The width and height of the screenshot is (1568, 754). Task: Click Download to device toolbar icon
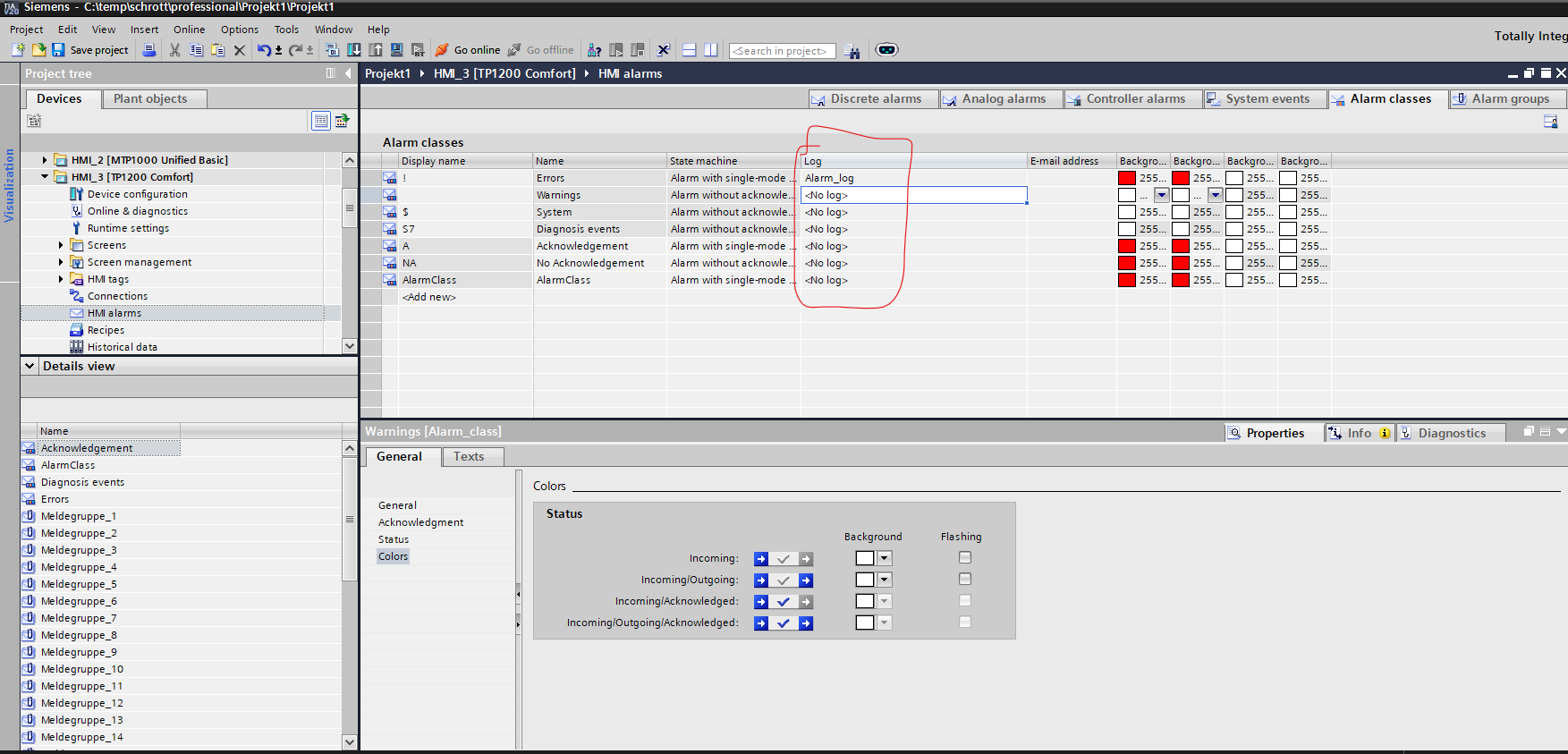354,50
